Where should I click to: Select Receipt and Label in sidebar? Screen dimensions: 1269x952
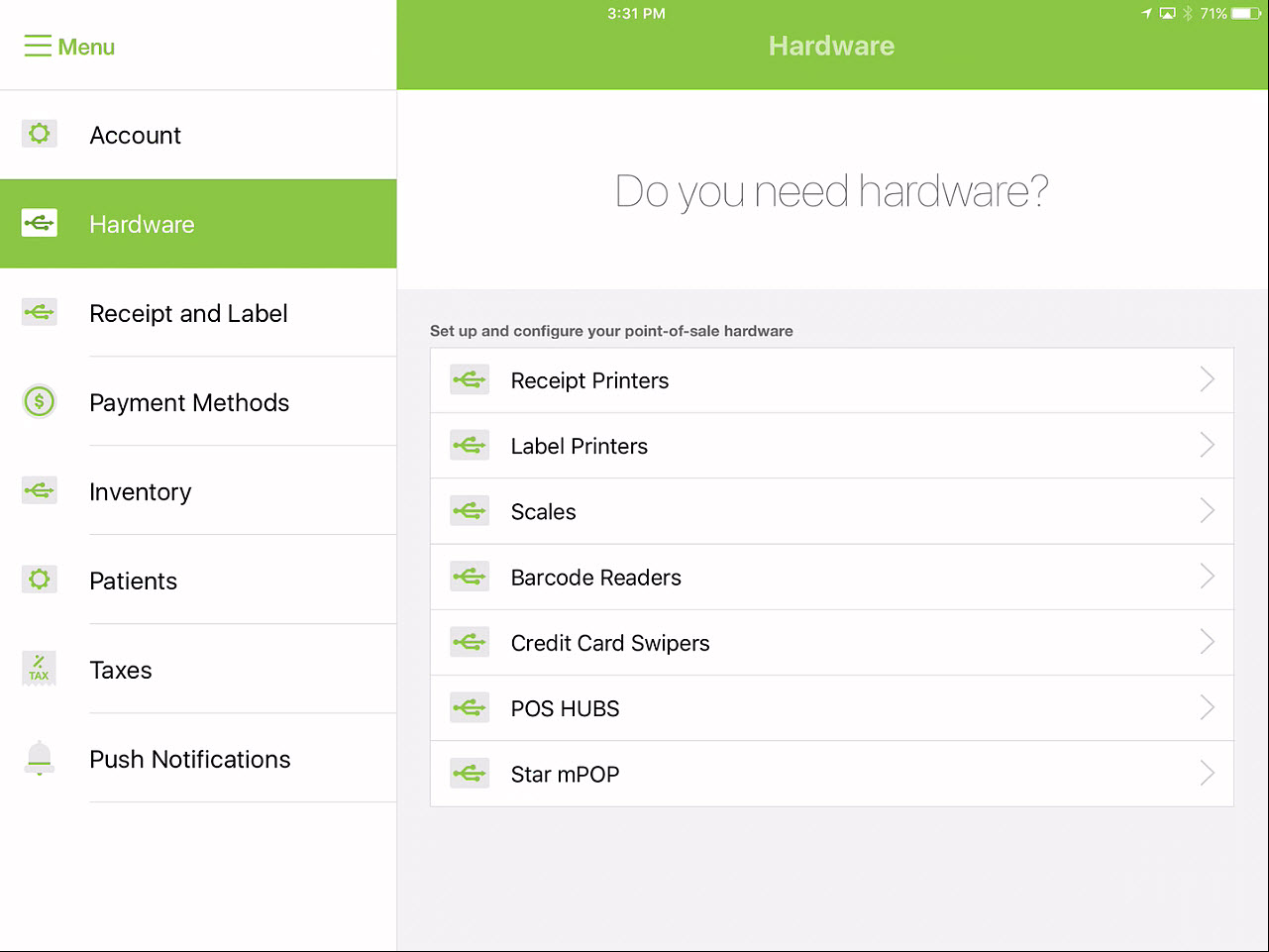(188, 313)
